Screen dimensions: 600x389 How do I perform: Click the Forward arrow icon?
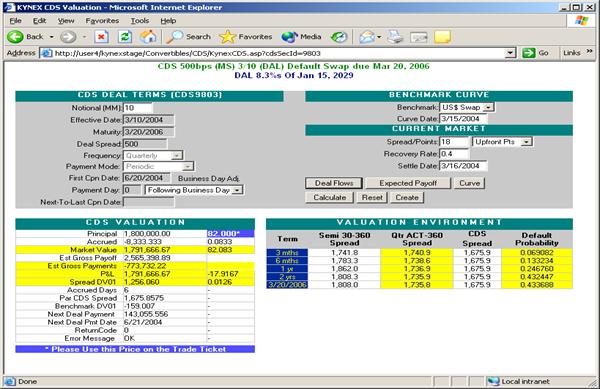pos(68,37)
